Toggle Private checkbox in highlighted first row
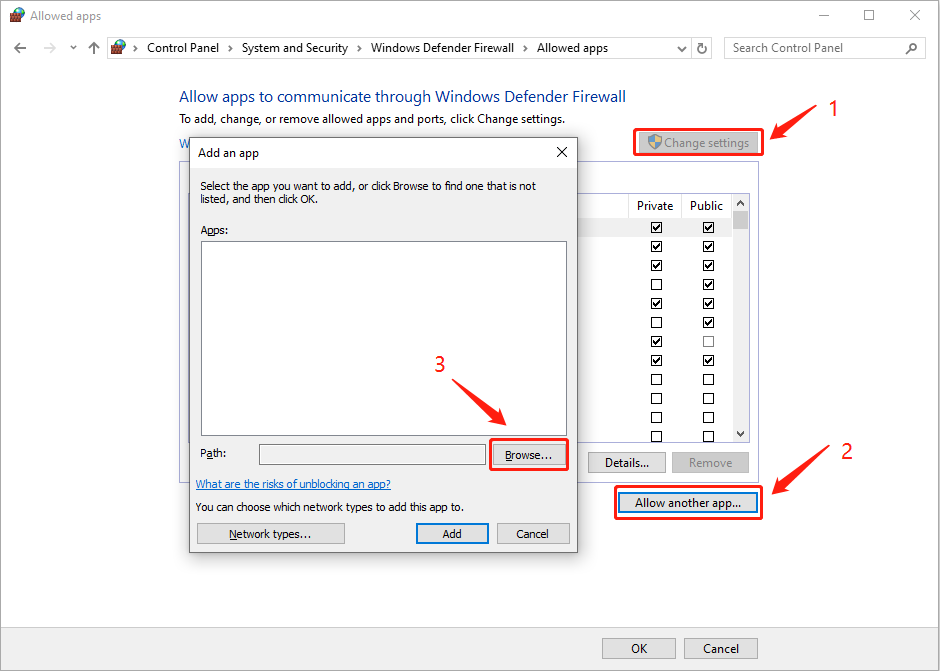 point(656,227)
